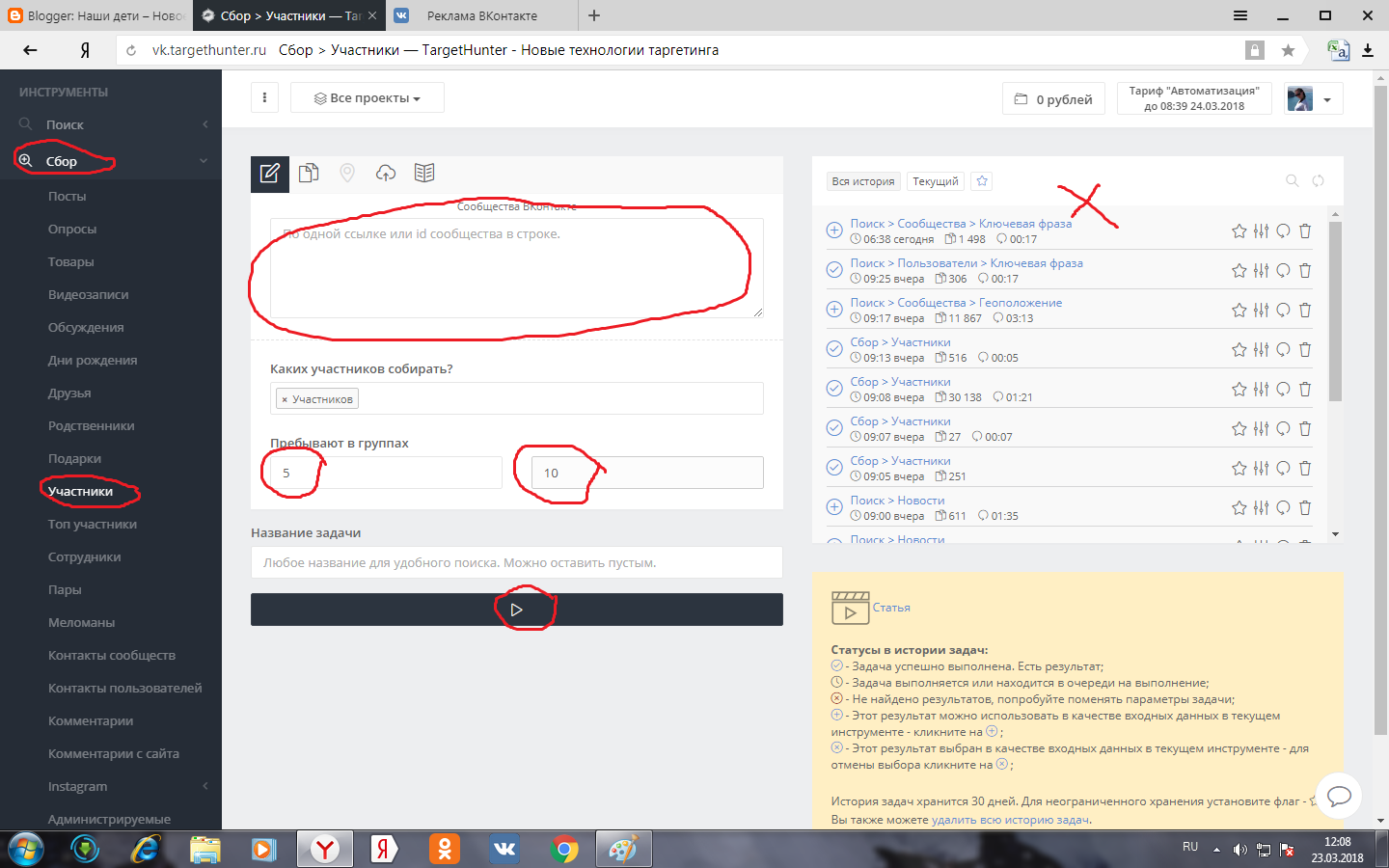This screenshot has width=1389, height=868.
Task: Open the Все проекты dropdown
Action: (368, 97)
